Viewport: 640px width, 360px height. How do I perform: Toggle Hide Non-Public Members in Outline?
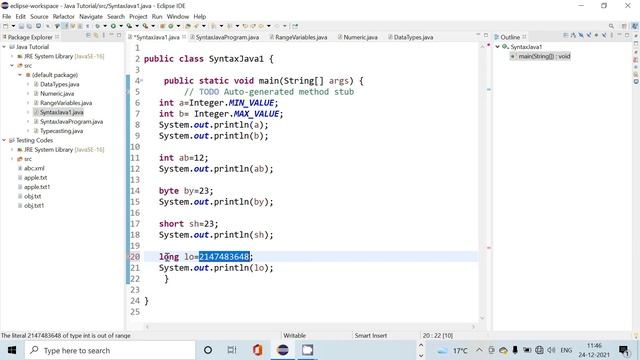[x=596, y=36]
